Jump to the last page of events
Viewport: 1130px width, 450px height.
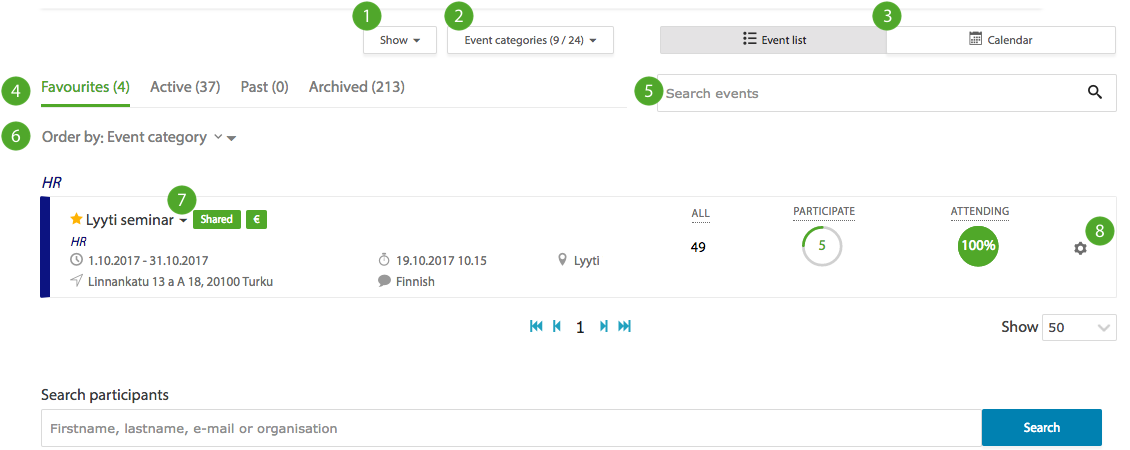tap(625, 327)
